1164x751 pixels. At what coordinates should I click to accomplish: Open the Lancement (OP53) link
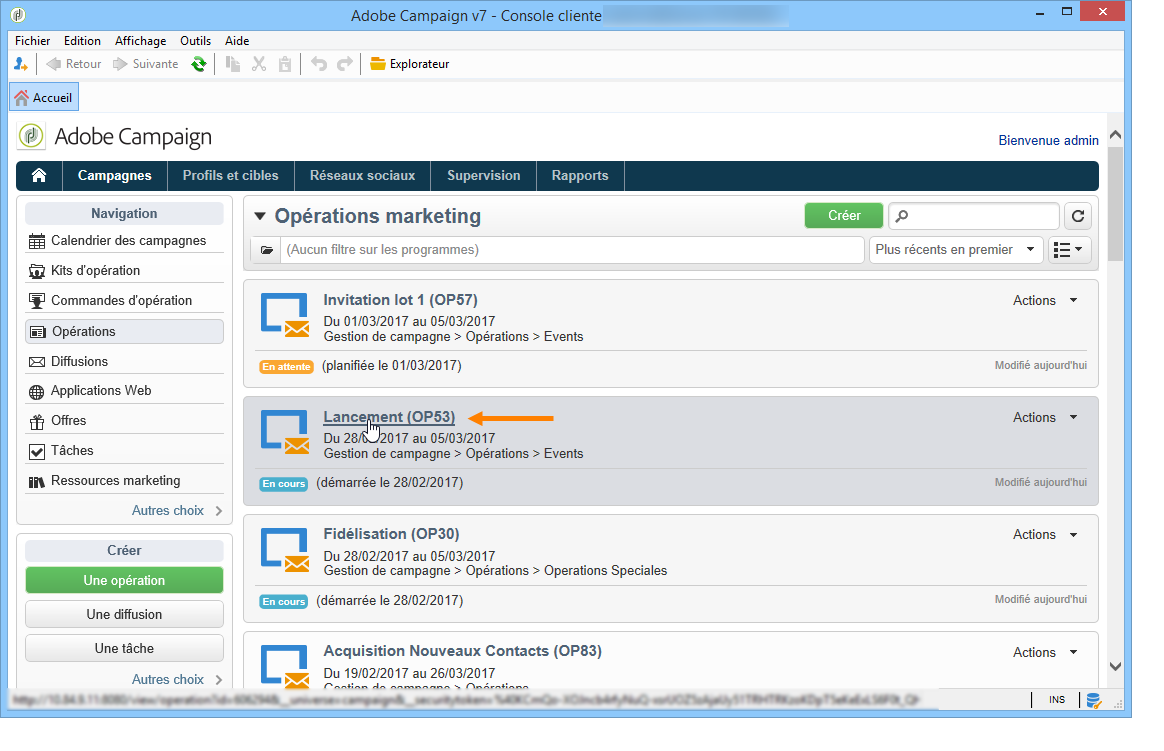(389, 417)
